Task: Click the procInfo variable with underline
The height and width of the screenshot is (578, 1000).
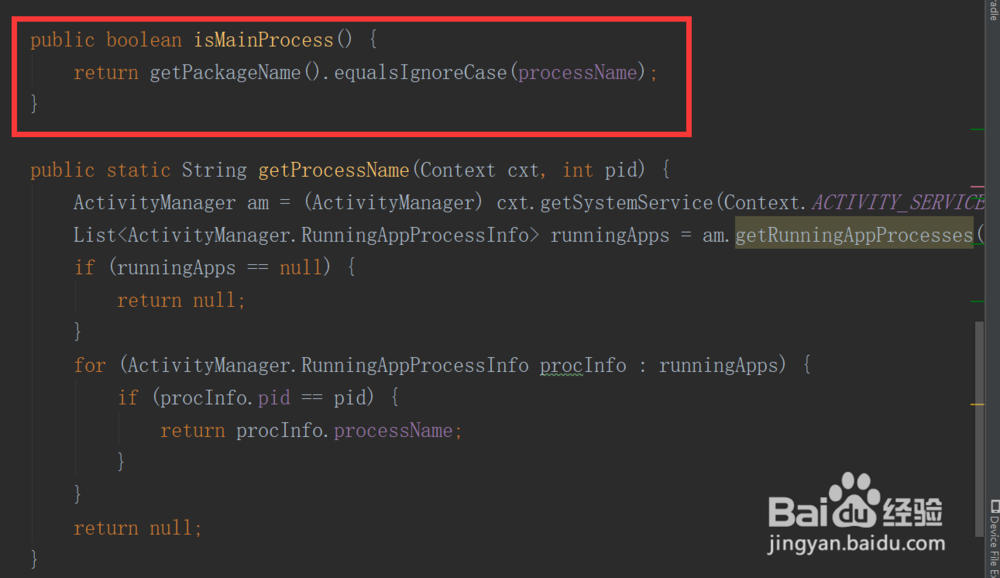Action: click(583, 365)
